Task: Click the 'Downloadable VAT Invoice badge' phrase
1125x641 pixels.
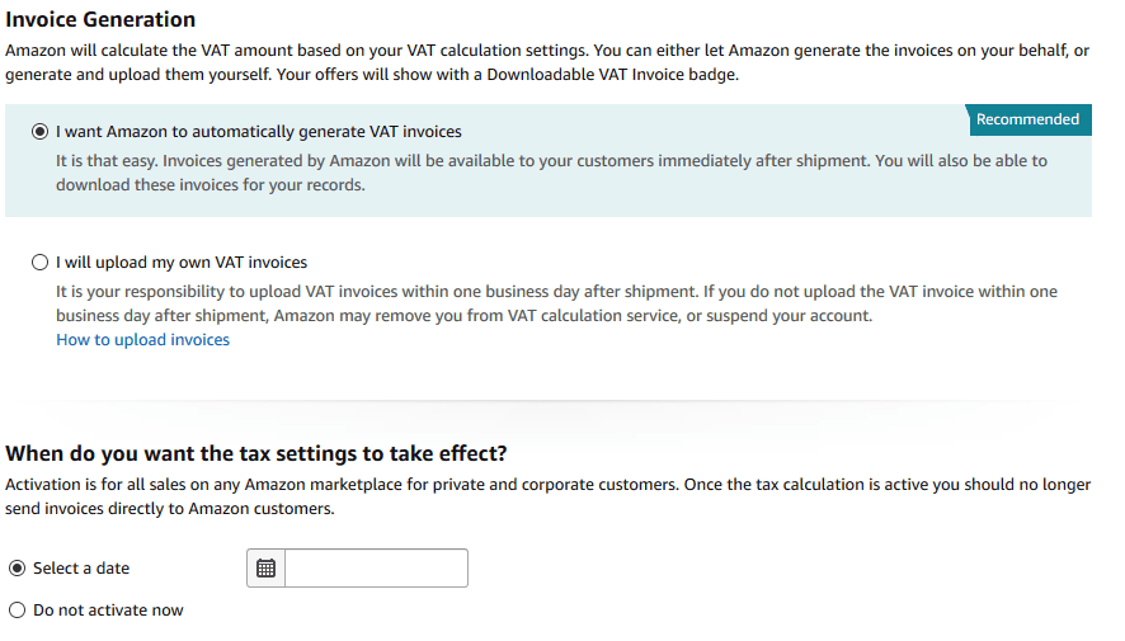Action: (x=612, y=75)
